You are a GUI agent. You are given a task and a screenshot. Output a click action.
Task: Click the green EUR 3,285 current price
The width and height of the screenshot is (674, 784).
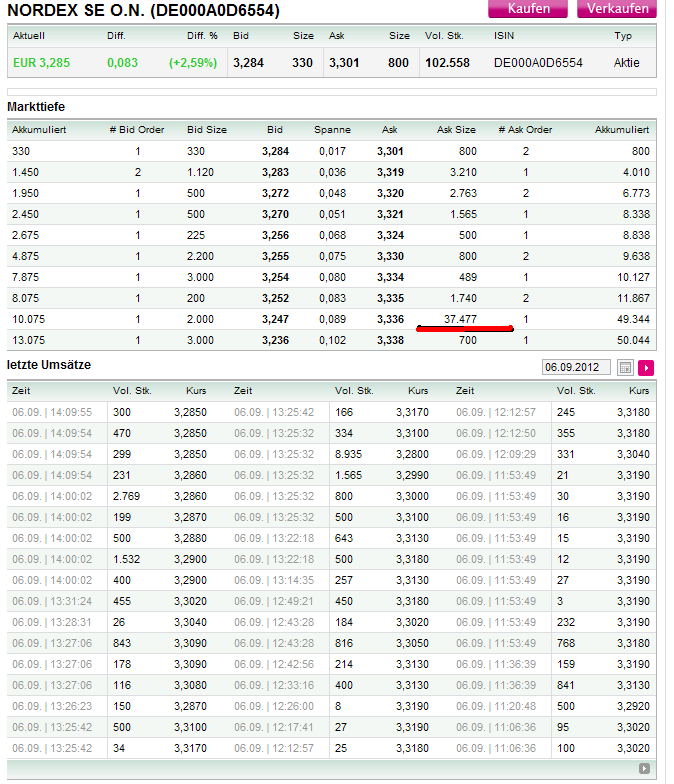pyautogui.click(x=41, y=62)
